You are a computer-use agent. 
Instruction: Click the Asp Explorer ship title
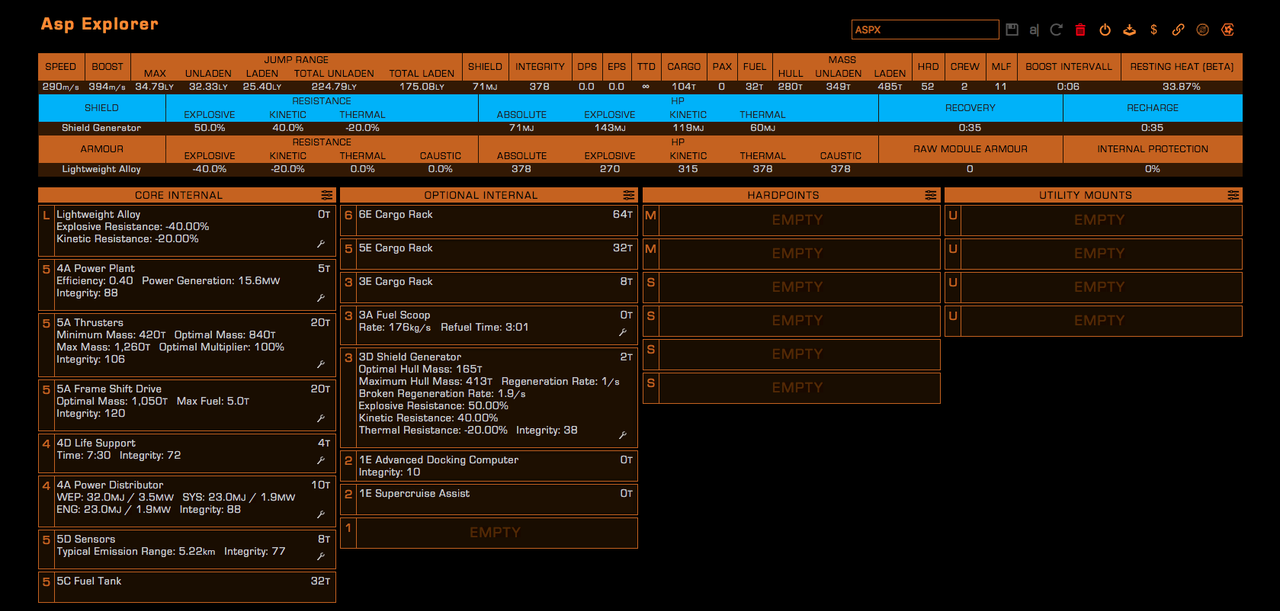(x=99, y=24)
